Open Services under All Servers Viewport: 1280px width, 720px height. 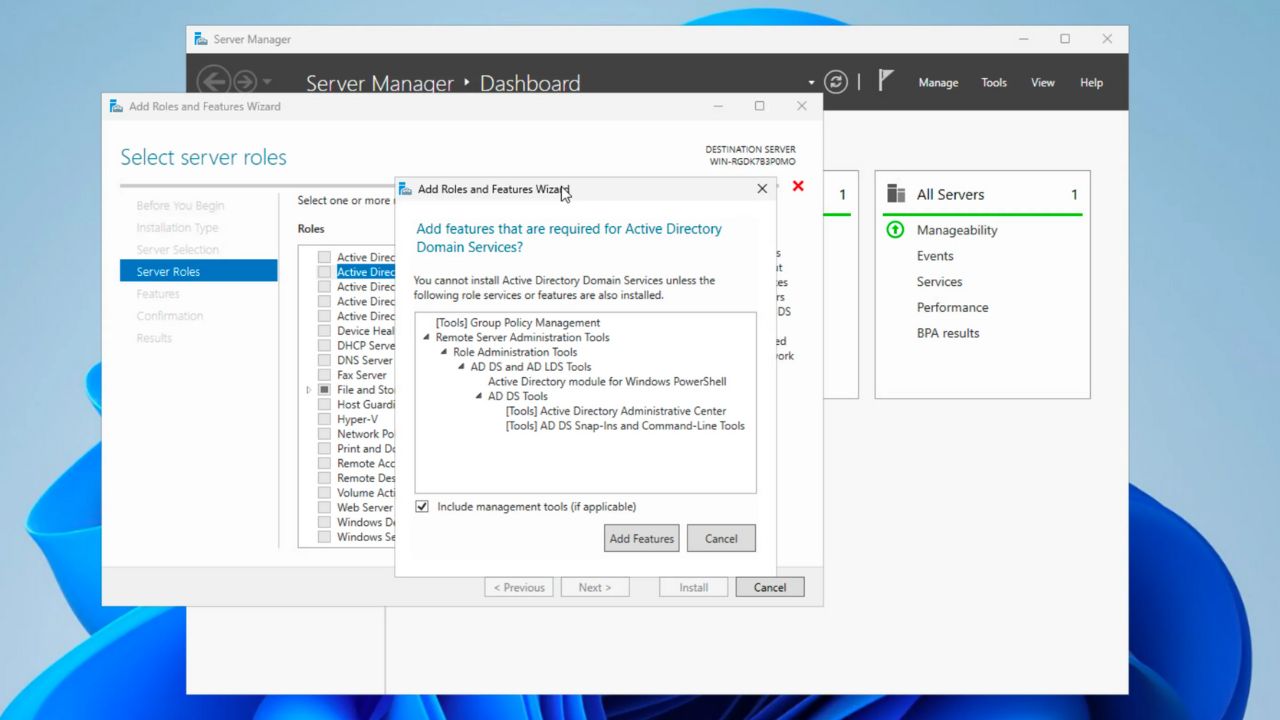pyautogui.click(x=939, y=282)
